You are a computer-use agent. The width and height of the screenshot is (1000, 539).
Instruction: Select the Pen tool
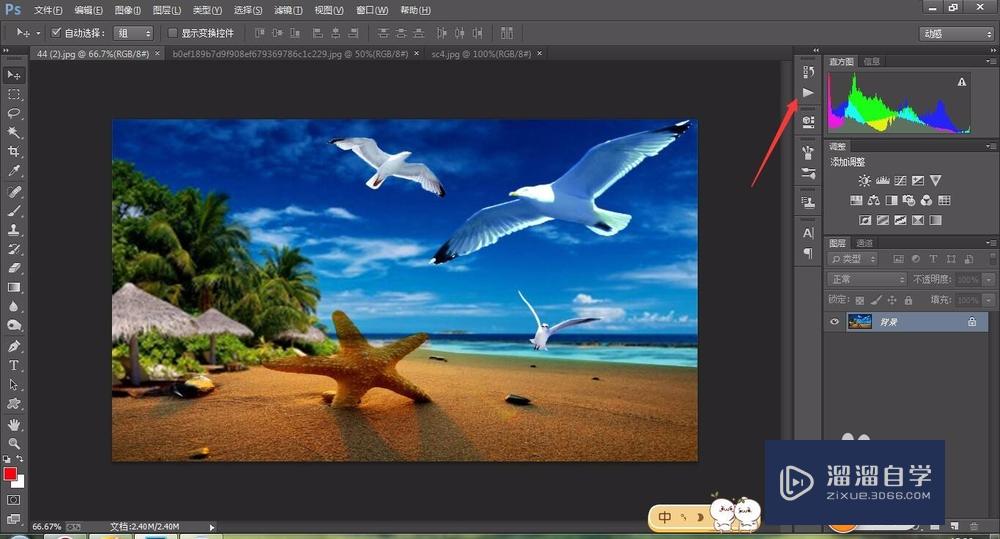pos(13,346)
